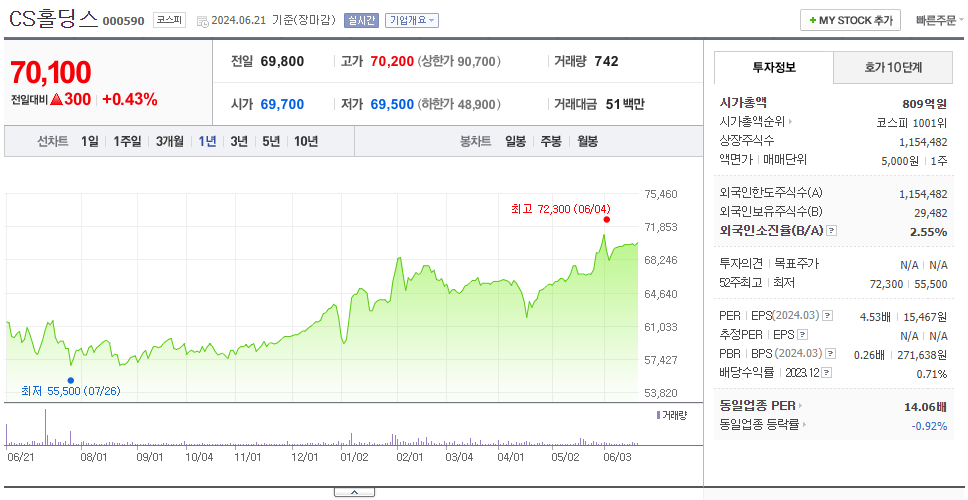
Task: Click the 저가 value 69,500
Action: tap(392, 104)
